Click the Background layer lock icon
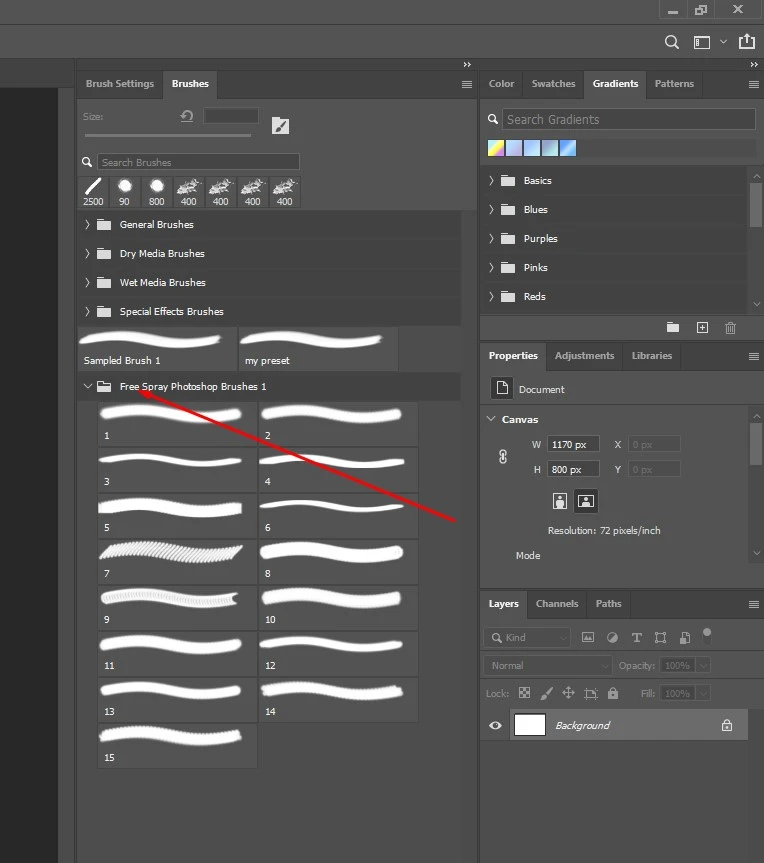Image resolution: width=764 pixels, height=863 pixels. point(727,725)
